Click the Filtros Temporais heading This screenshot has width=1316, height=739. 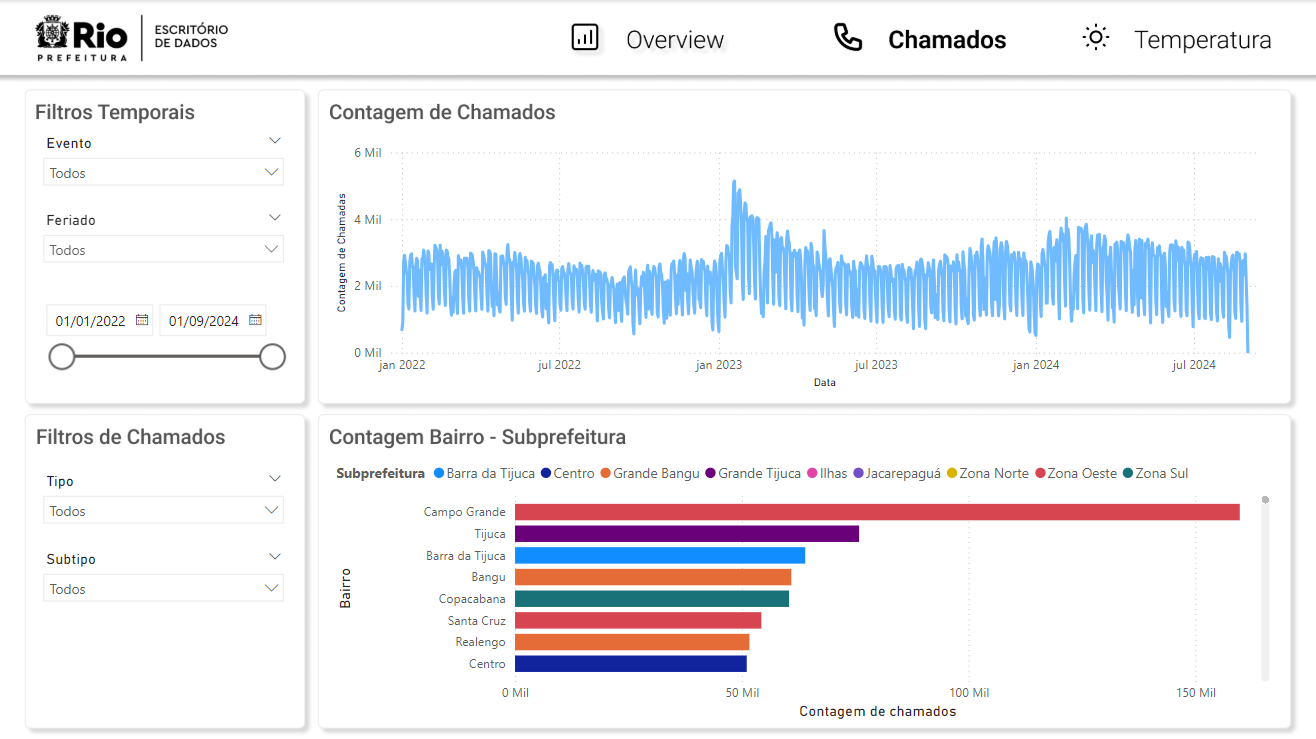115,112
